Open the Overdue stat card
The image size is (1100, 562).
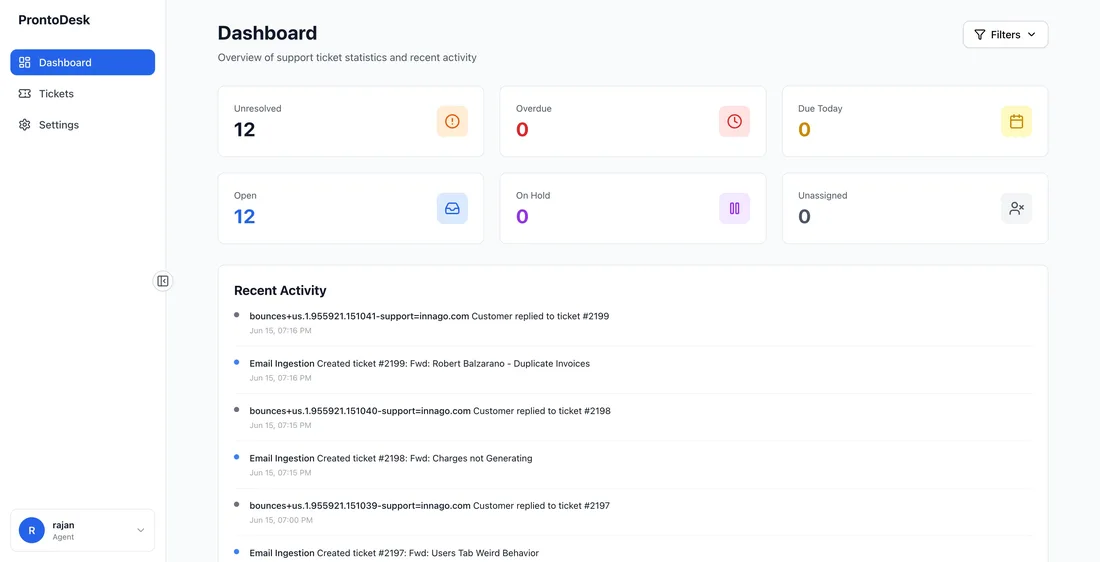[633, 121]
